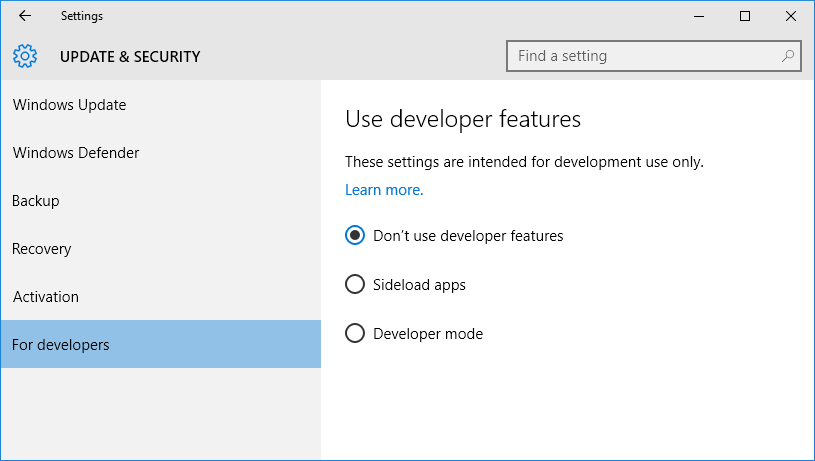Open the Learn more link
Screen dimensions: 815x461
pos(384,190)
